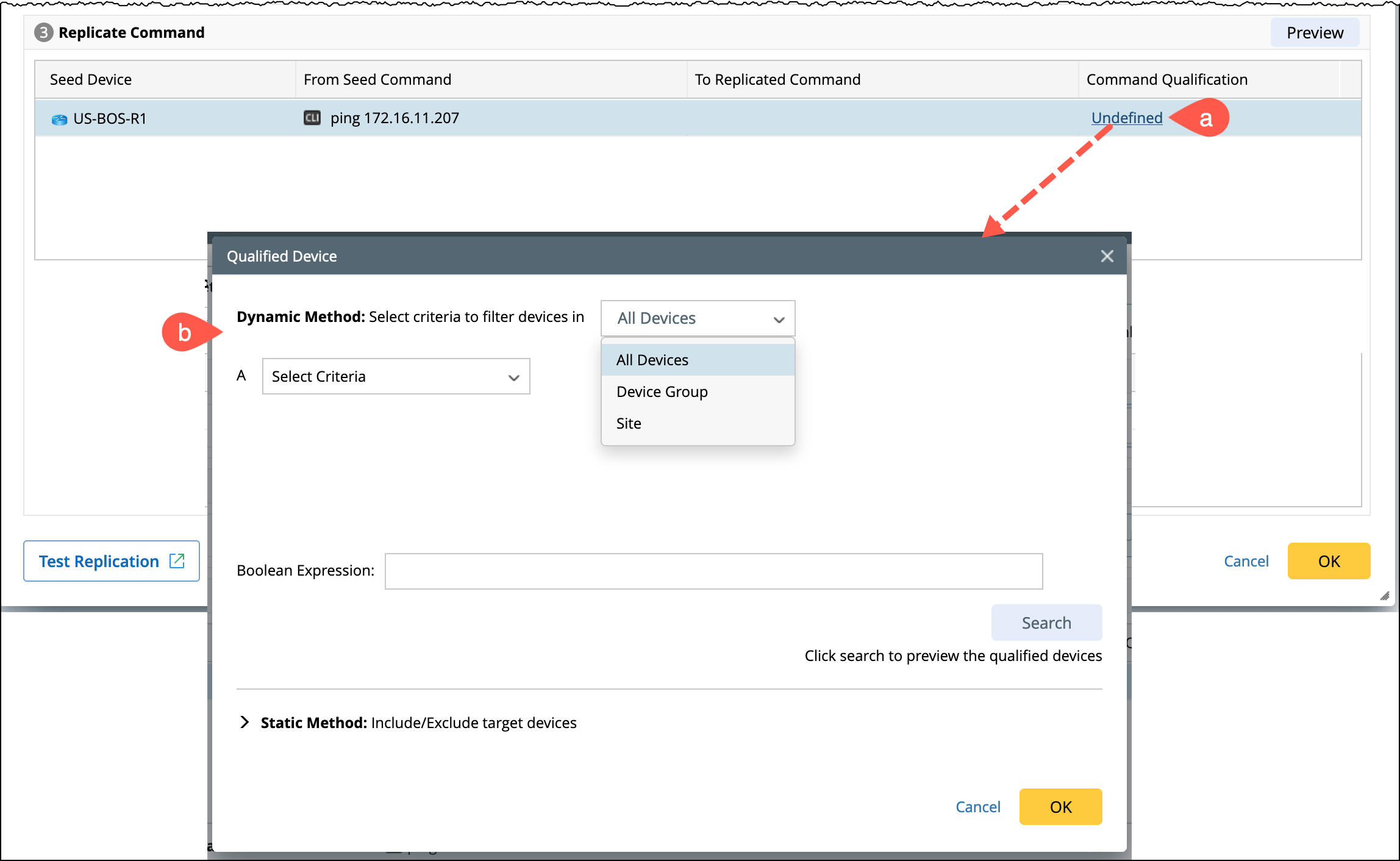Image resolution: width=1400 pixels, height=861 pixels.
Task: Click into the Boolean Expression field
Action: tap(713, 571)
